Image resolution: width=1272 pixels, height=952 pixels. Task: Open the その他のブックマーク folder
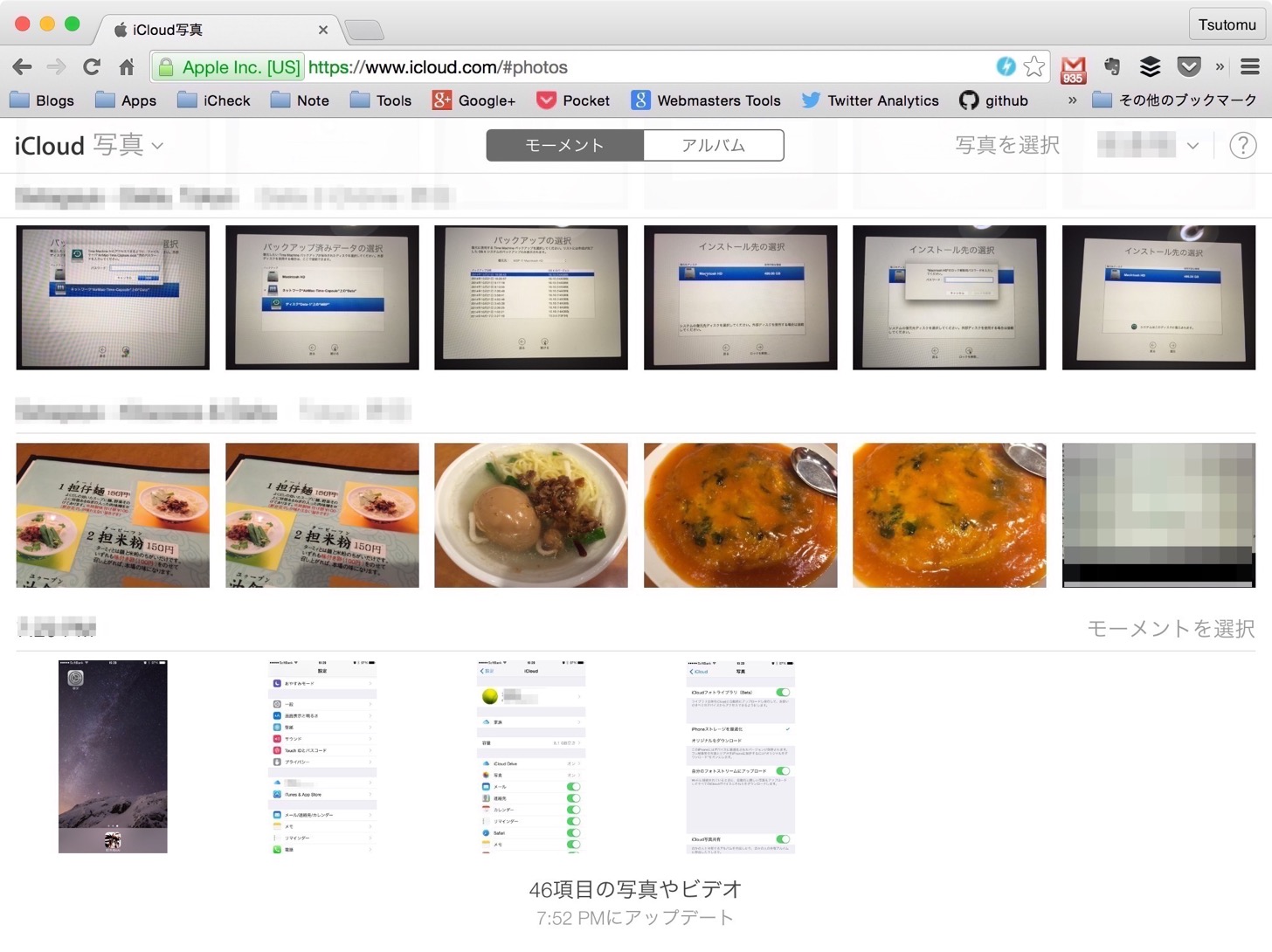1174,100
